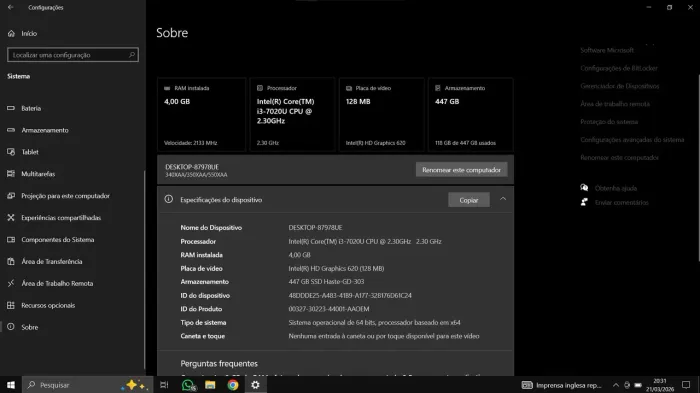Open Experiências compartilhadas page
The width and height of the screenshot is (700, 393).
61,217
